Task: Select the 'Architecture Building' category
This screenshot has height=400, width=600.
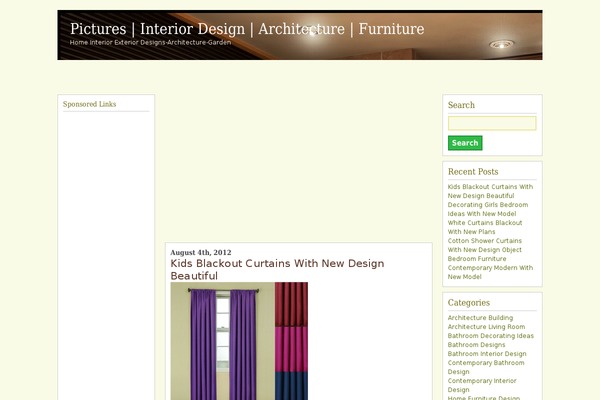Action: pyautogui.click(x=480, y=318)
